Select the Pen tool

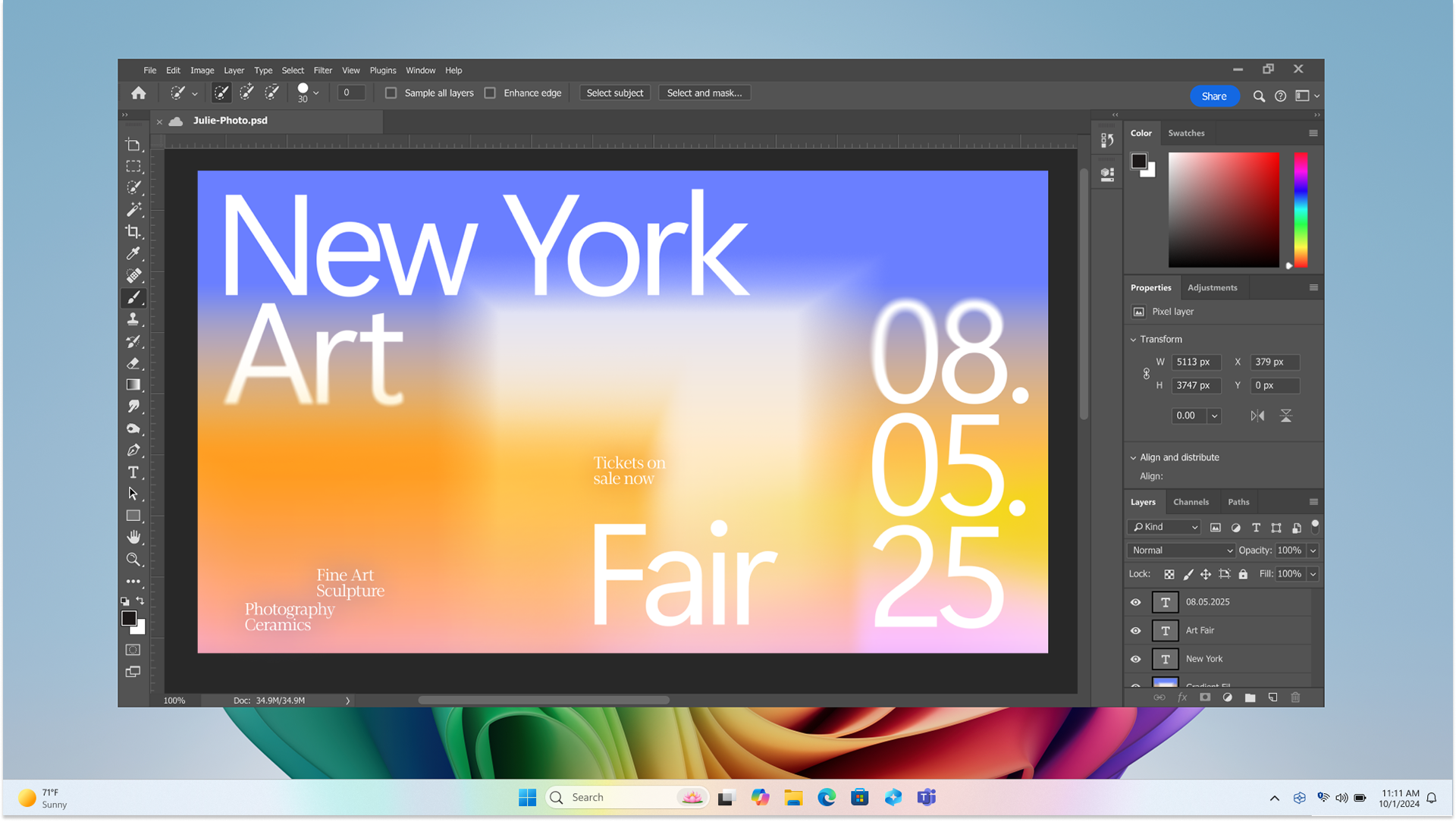133,450
